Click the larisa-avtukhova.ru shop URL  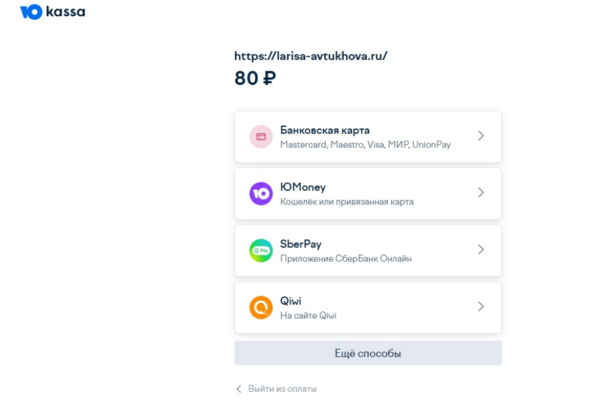pyautogui.click(x=311, y=56)
